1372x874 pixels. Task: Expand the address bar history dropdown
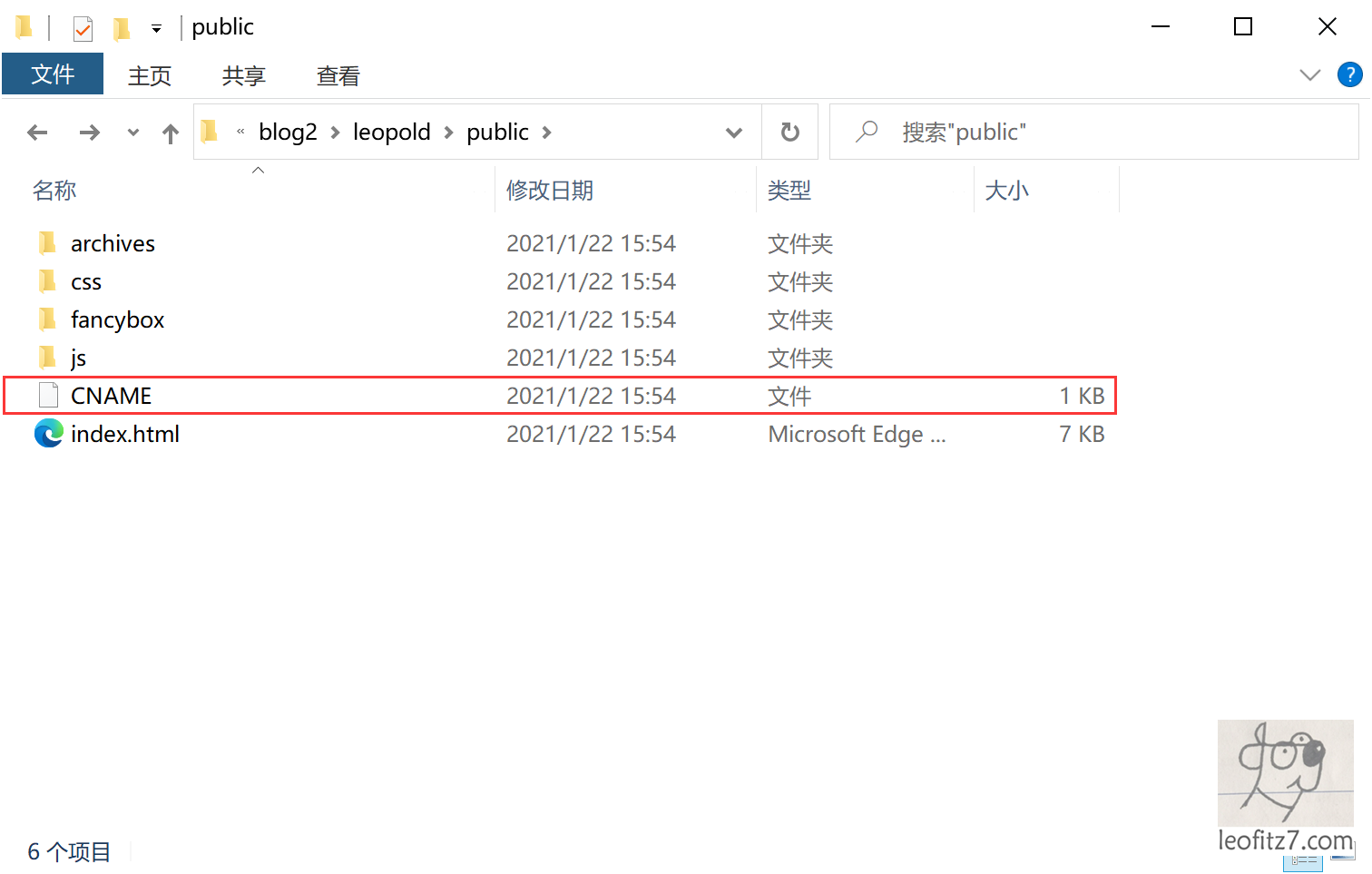point(734,133)
